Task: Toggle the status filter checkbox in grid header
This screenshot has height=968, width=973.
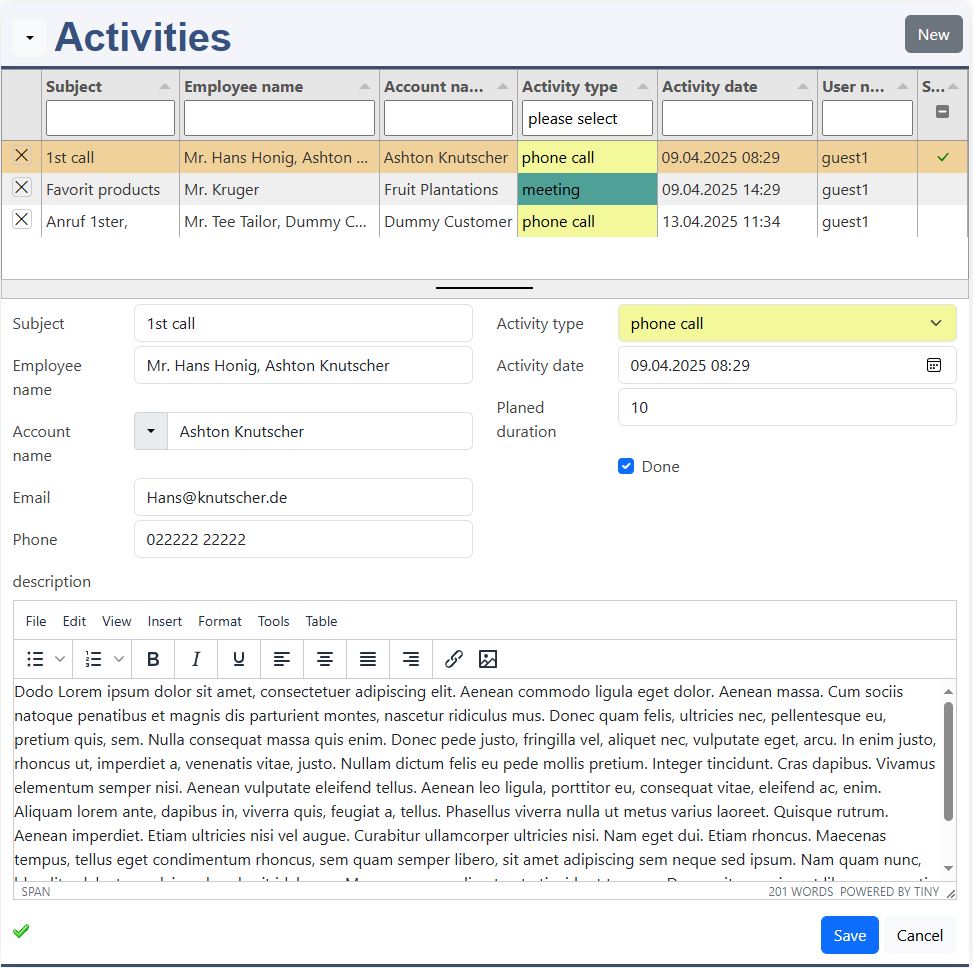Action: pos(942,112)
